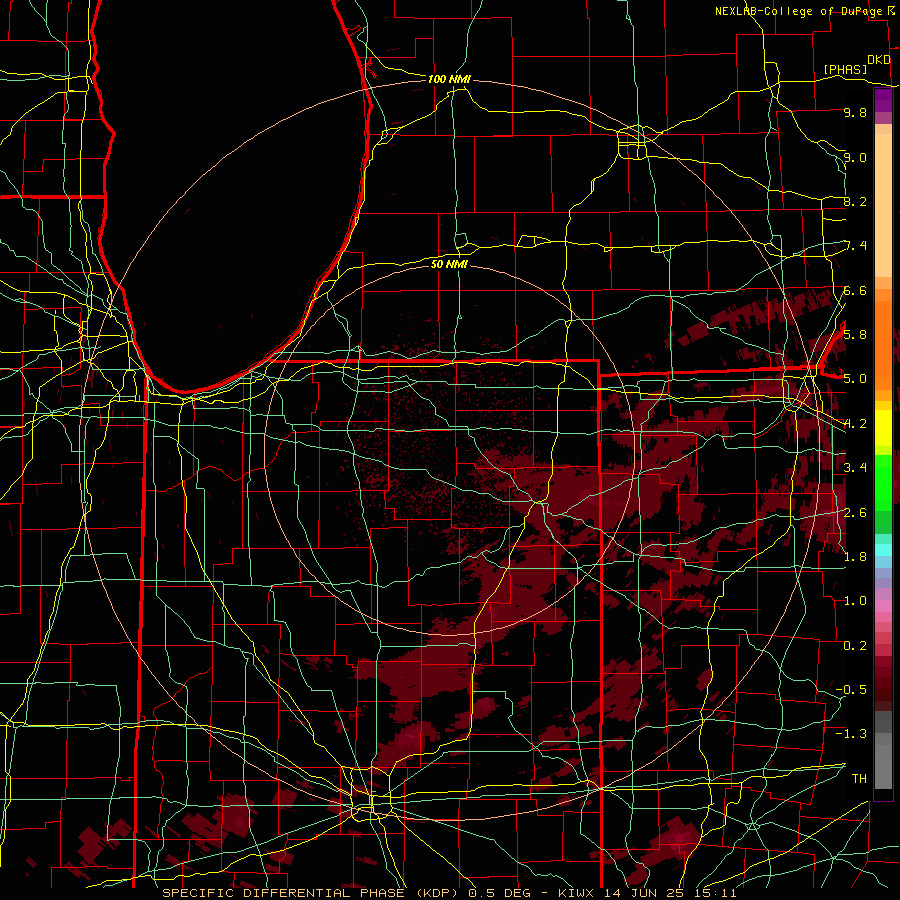The height and width of the screenshot is (900, 900).
Task: Pick the cyan band on the color scale
Action: click(x=883, y=550)
